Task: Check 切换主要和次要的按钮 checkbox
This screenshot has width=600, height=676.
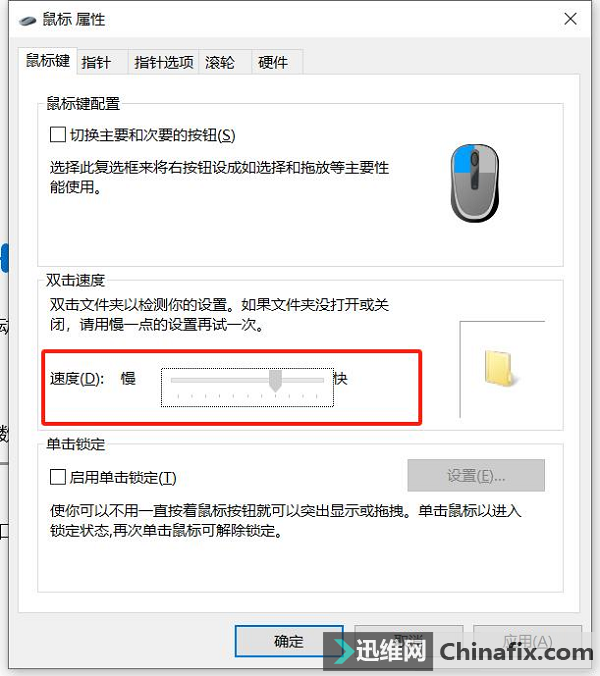Action: (58, 135)
